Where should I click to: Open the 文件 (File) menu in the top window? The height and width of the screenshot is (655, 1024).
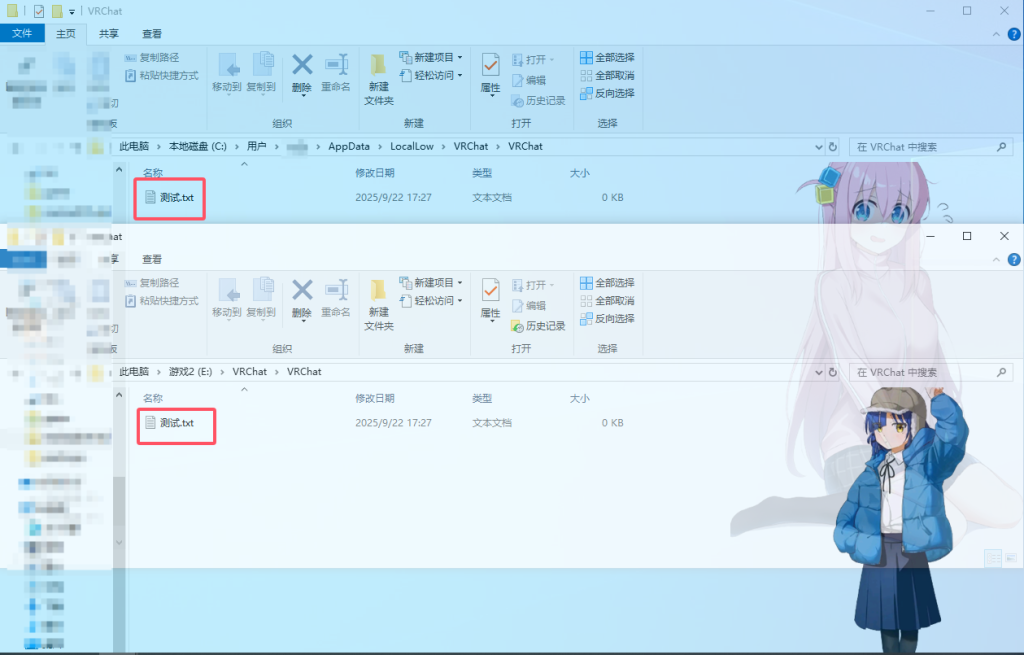22,33
